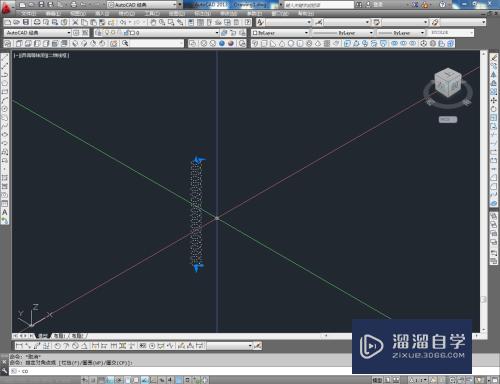Click the vertical scrollbar of drawing area
Screen dimensions: 500x384
click(484, 191)
